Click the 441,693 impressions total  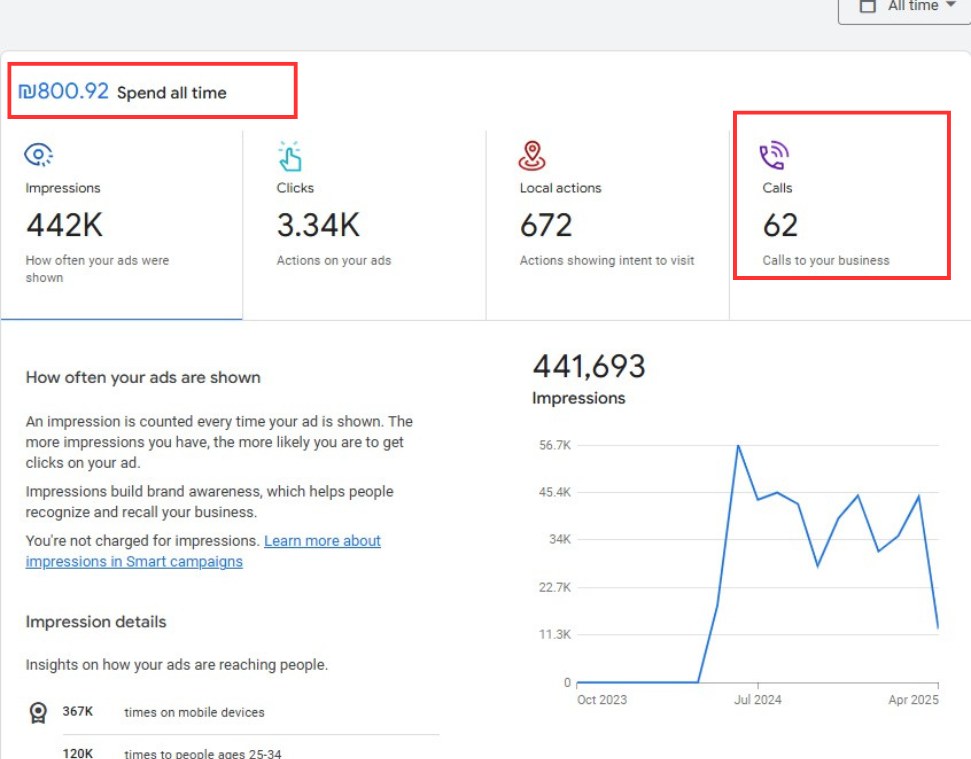pyautogui.click(x=590, y=366)
